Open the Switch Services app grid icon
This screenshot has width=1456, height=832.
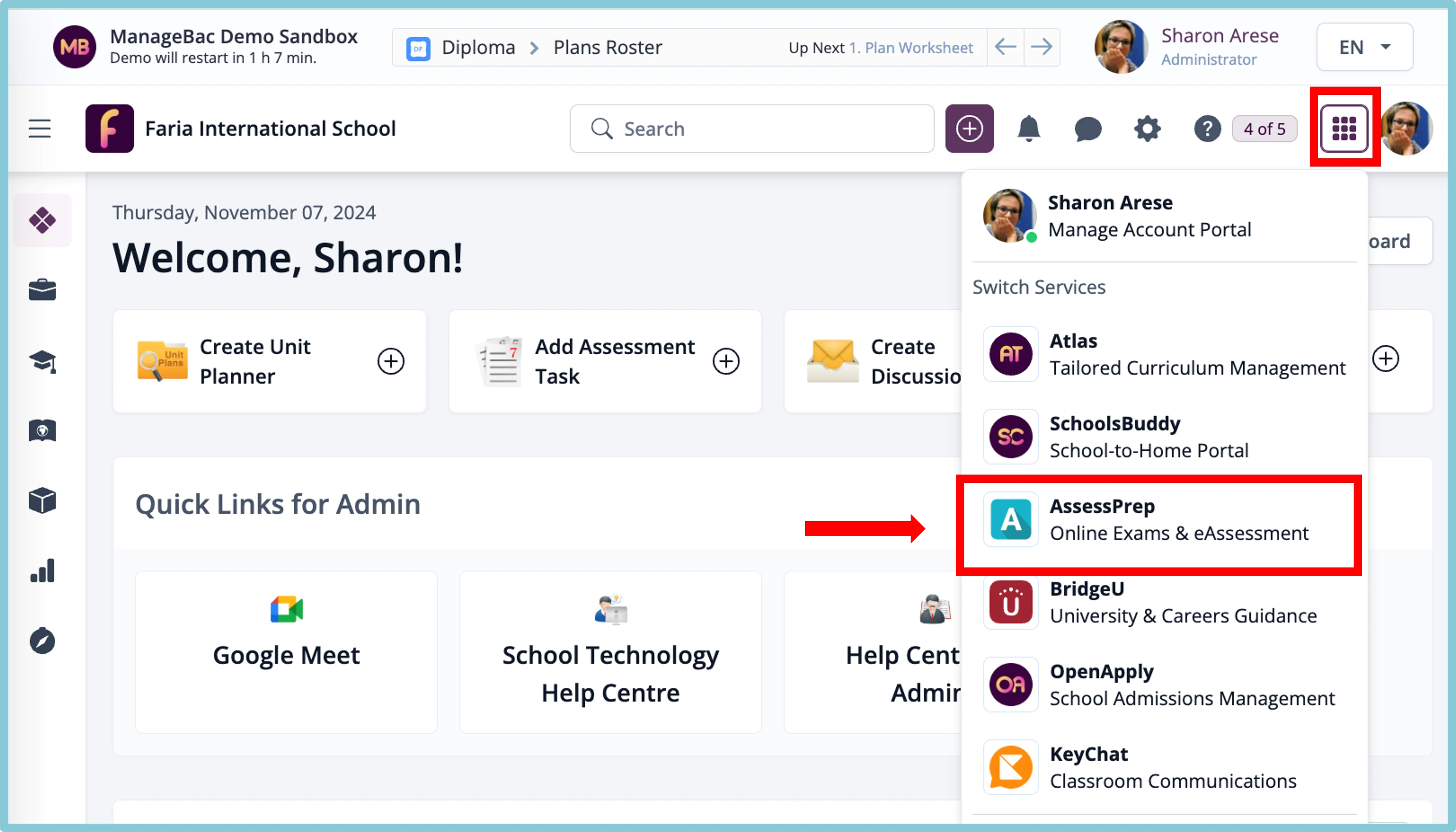pos(1344,128)
